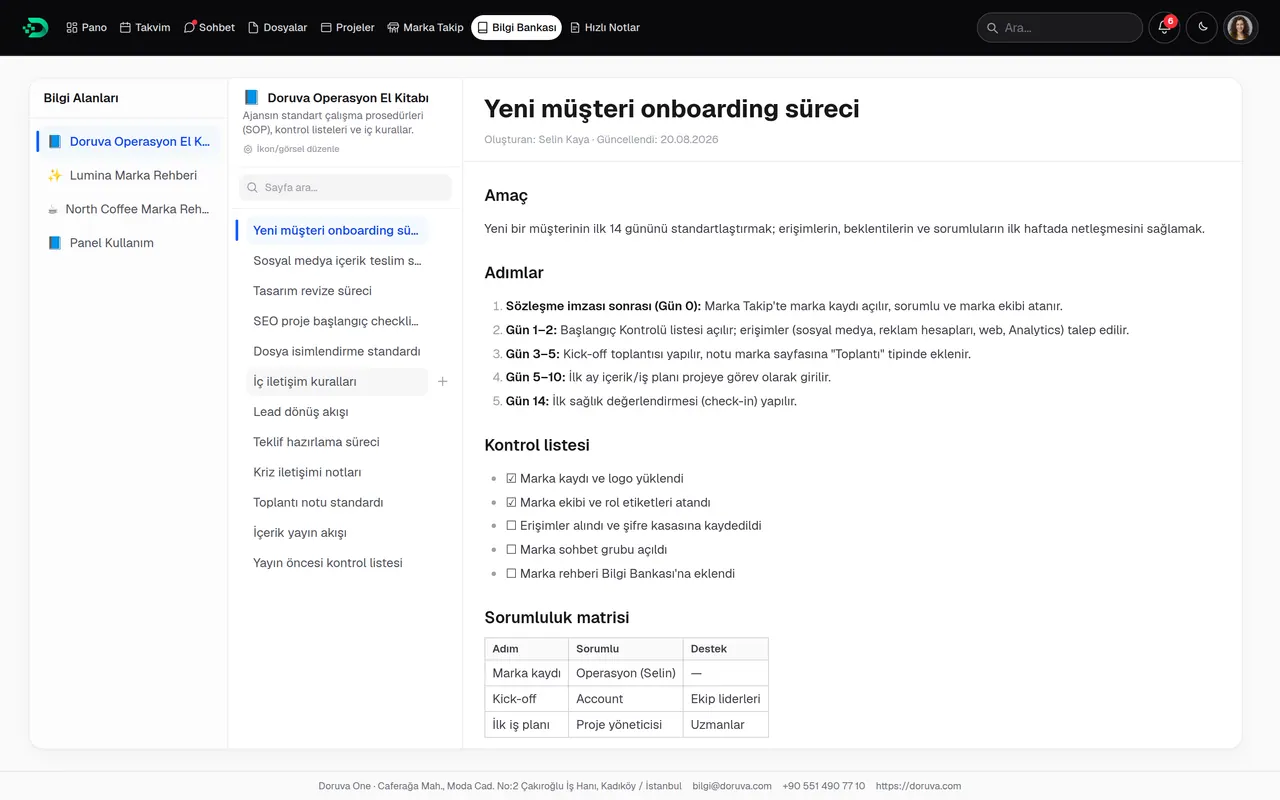This screenshot has width=1280, height=800.
Task: Toggle dark mode with the moon button
Action: click(x=1203, y=28)
